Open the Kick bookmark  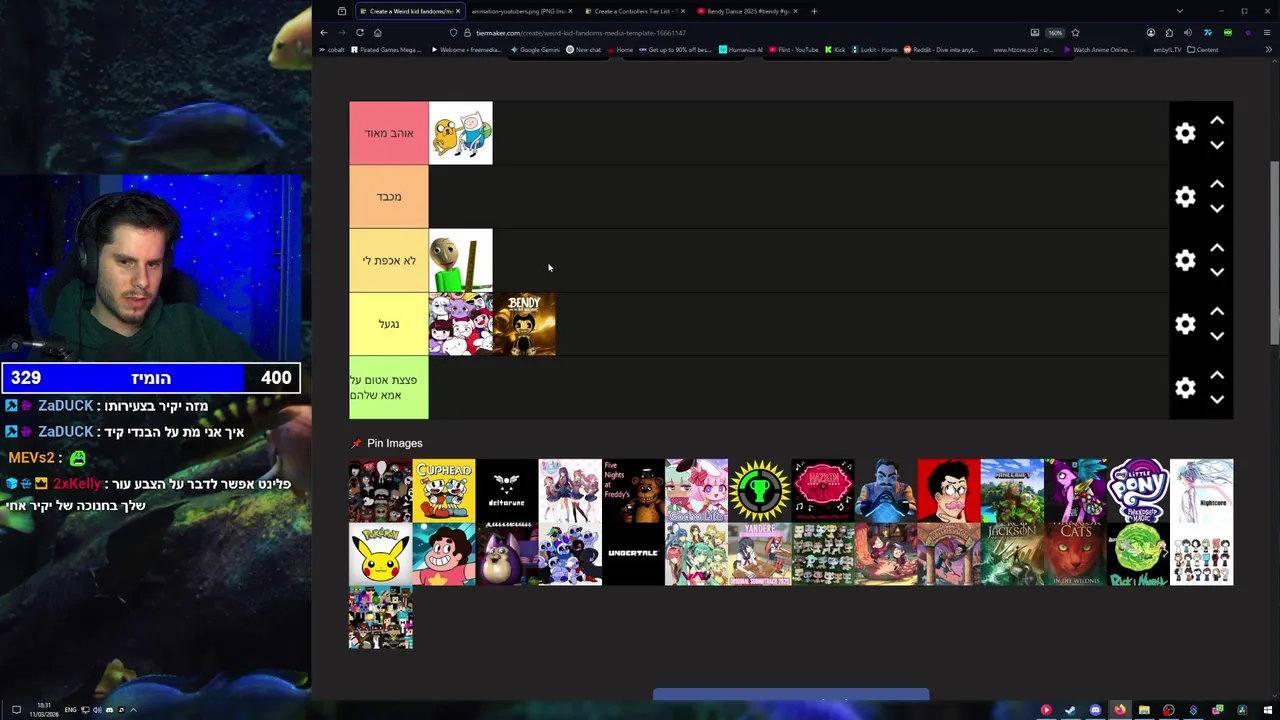835,50
